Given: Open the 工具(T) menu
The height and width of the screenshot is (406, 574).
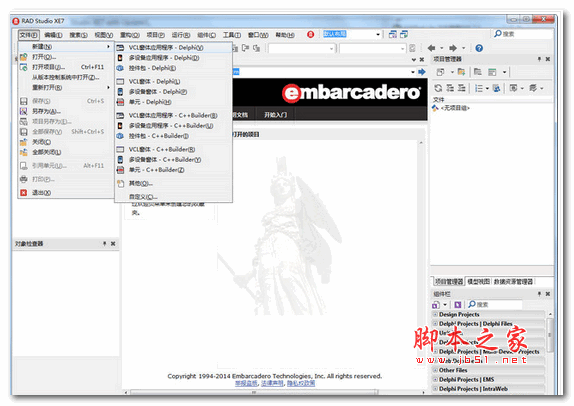Looking at the screenshot, I should point(232,35).
